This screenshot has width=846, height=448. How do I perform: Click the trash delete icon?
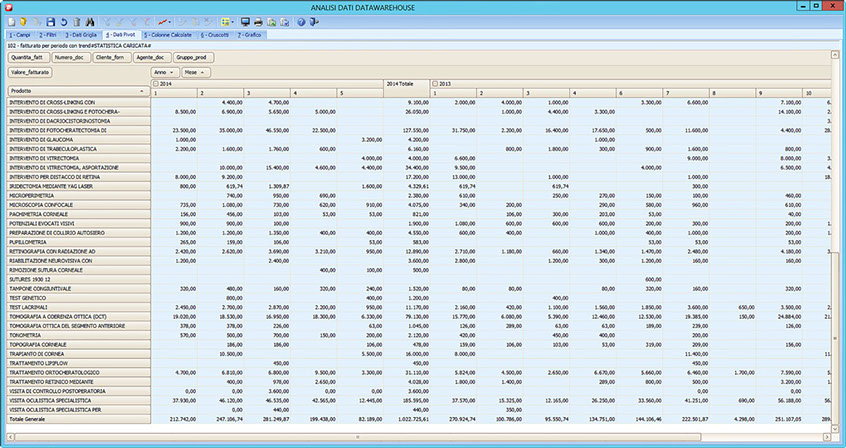coord(77,21)
